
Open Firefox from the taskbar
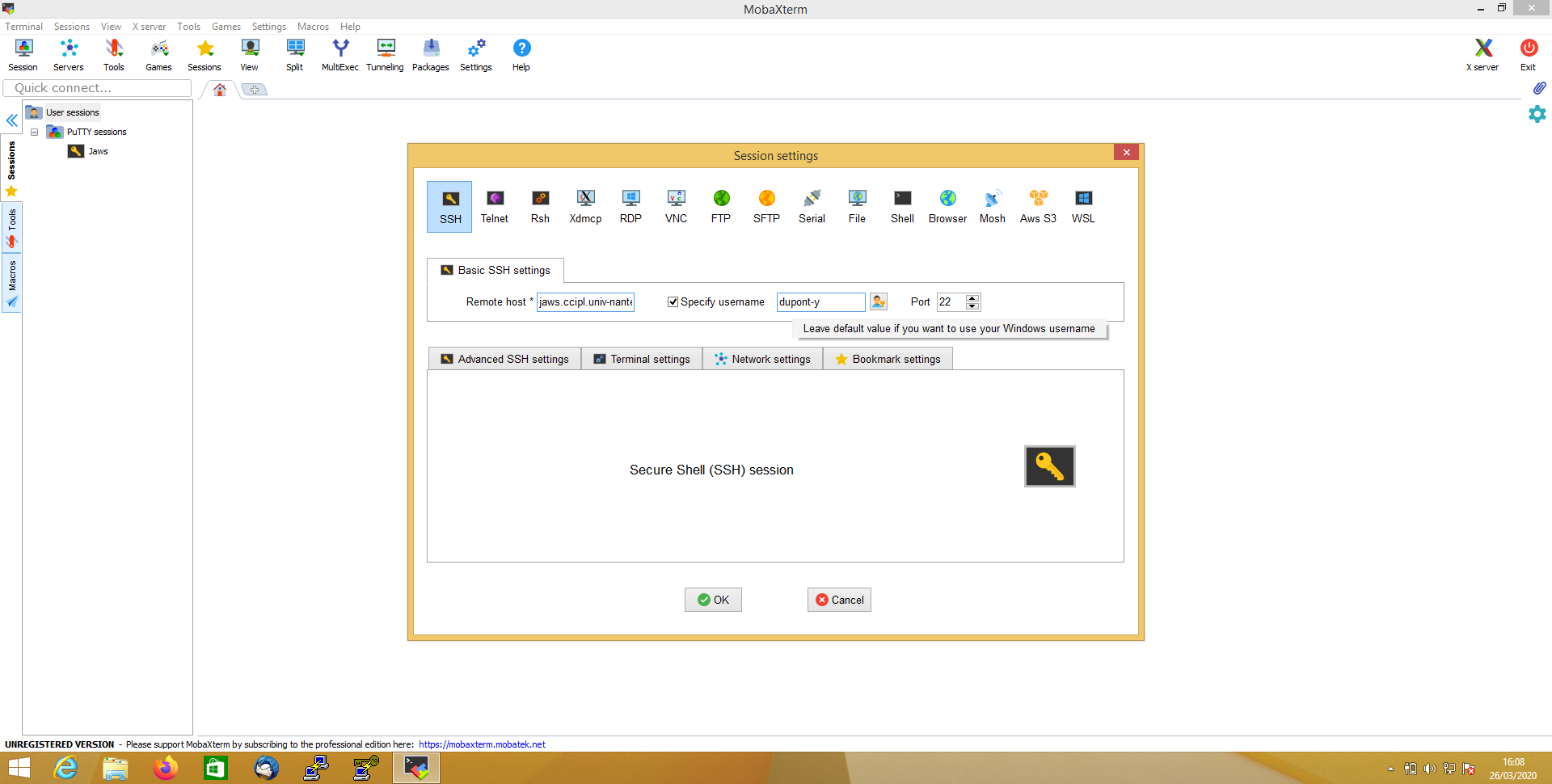166,768
